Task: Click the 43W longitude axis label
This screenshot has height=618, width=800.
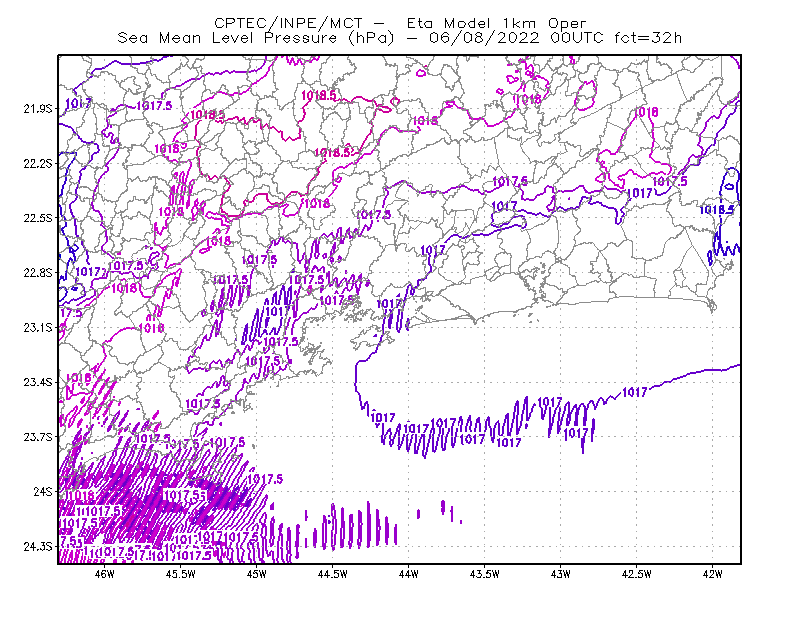Action: coord(560,574)
